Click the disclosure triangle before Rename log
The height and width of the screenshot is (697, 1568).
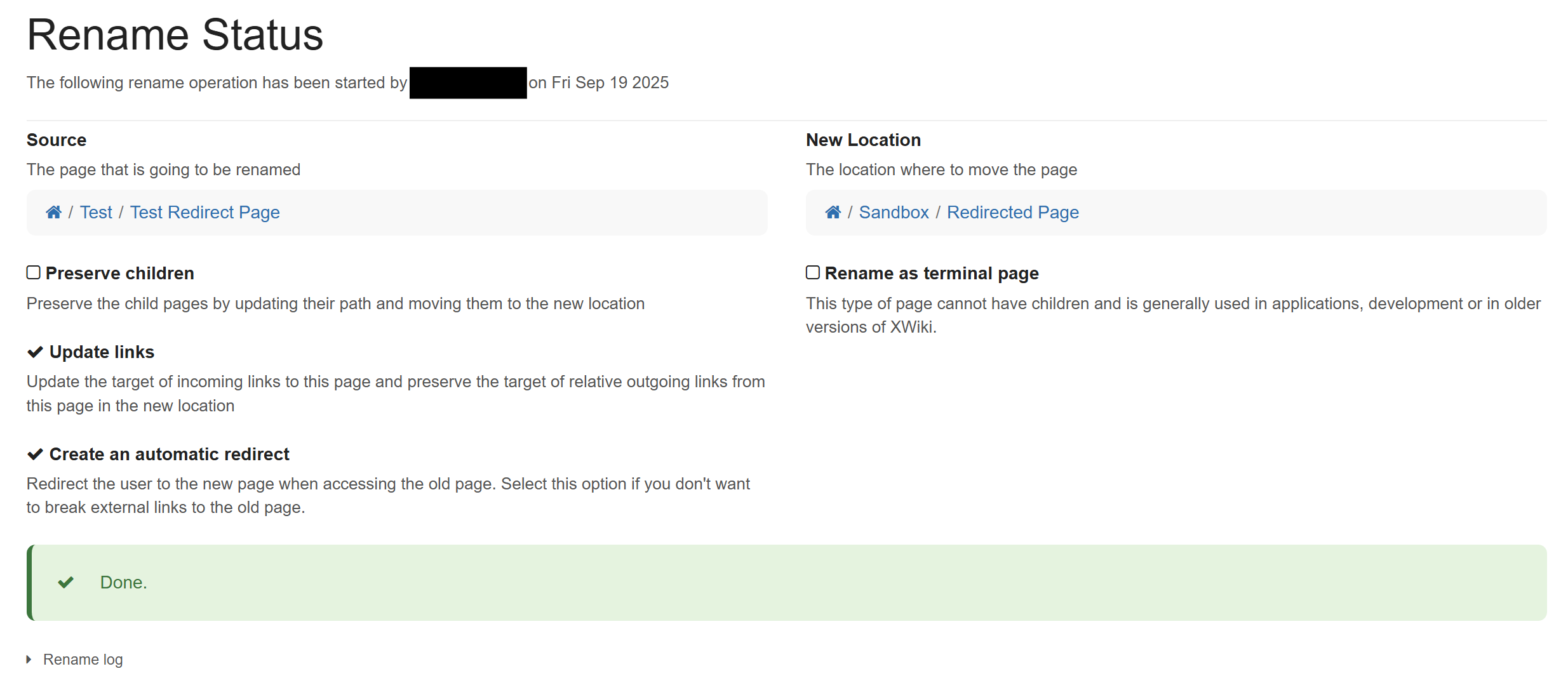(x=29, y=659)
